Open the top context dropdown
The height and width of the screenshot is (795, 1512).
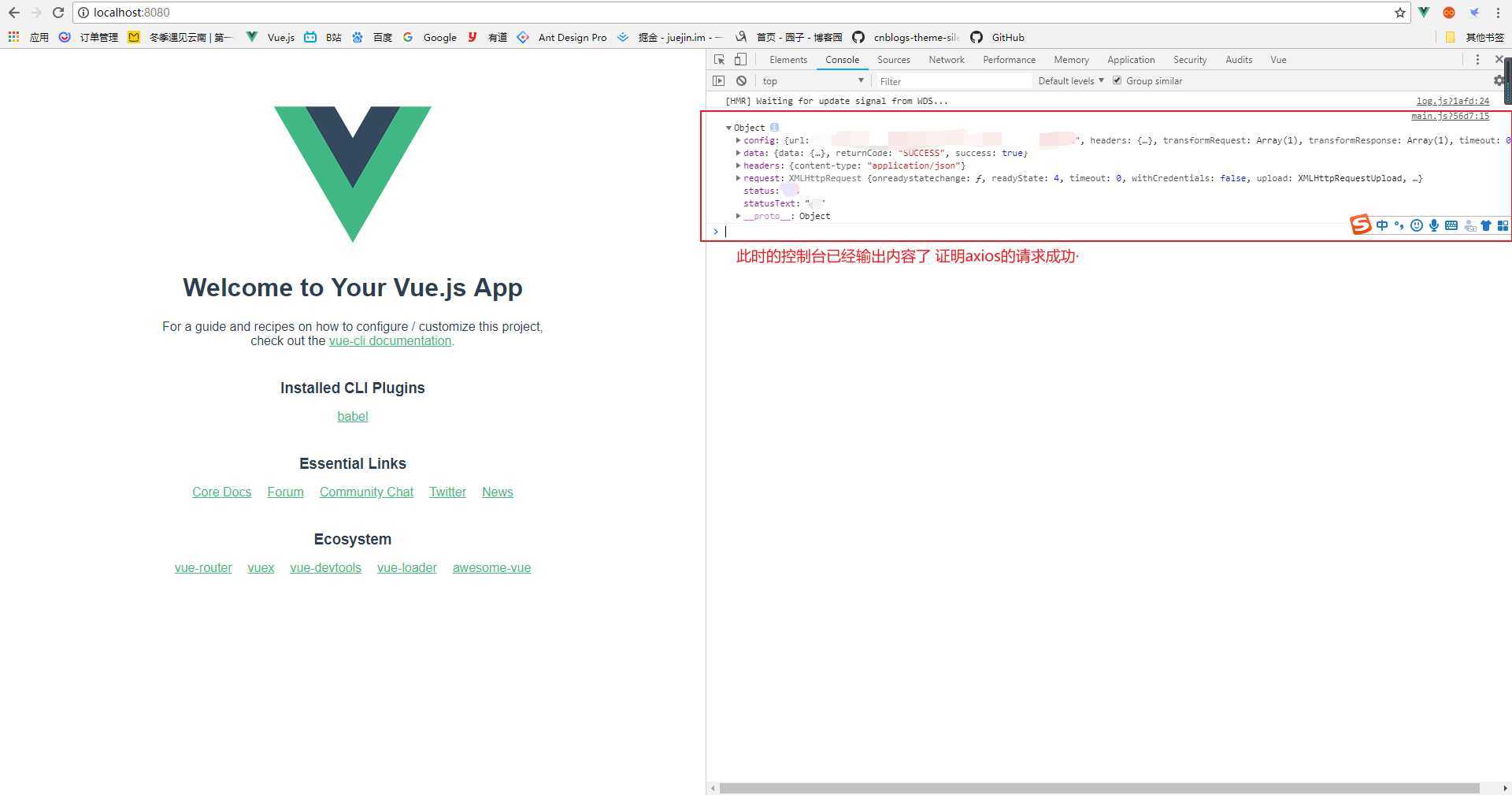click(812, 80)
